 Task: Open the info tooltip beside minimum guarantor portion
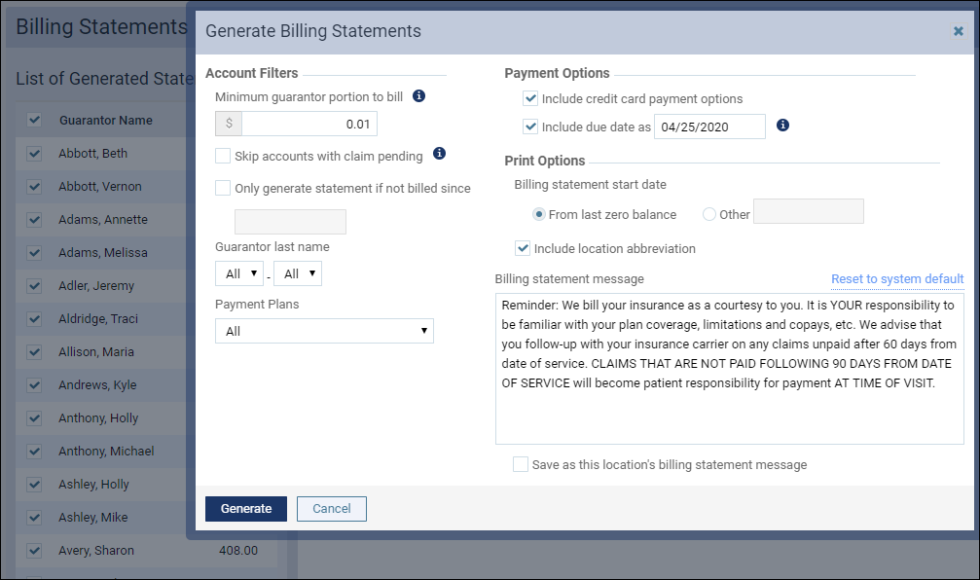[419, 97]
